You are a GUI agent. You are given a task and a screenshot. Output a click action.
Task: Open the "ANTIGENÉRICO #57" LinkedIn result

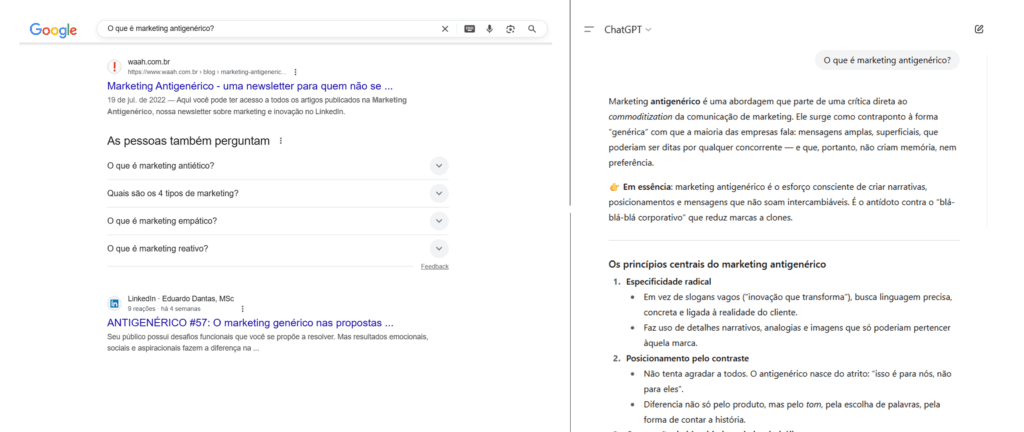tap(249, 323)
